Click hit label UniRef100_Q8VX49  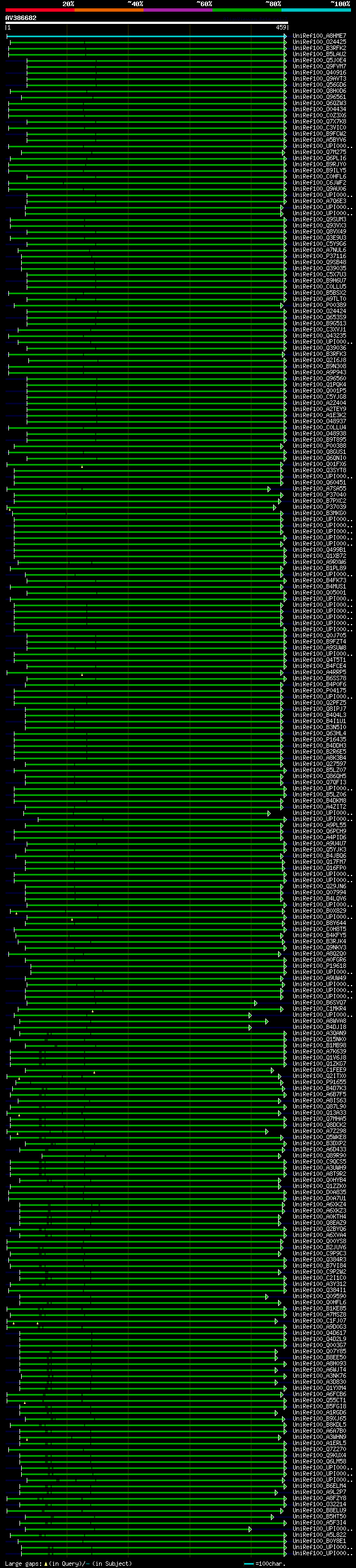tap(319, 231)
